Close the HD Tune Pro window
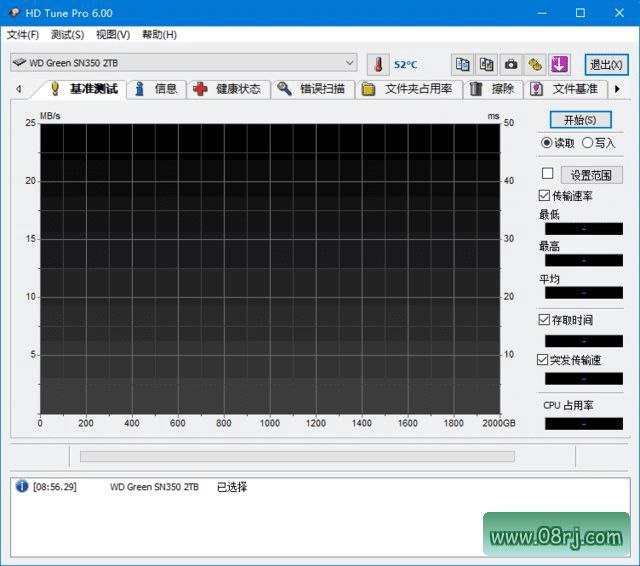This screenshot has width=640, height=566. point(619,13)
